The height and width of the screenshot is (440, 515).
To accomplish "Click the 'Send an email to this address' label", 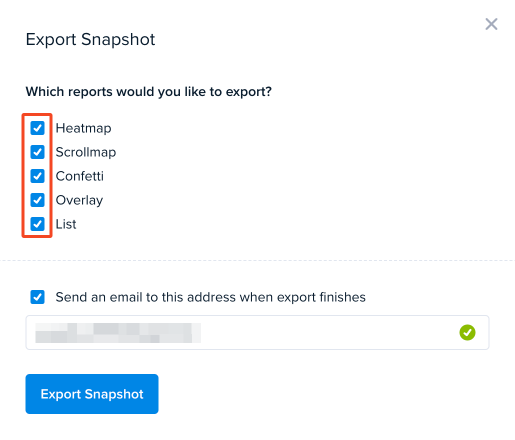I will pyautogui.click(x=210, y=297).
